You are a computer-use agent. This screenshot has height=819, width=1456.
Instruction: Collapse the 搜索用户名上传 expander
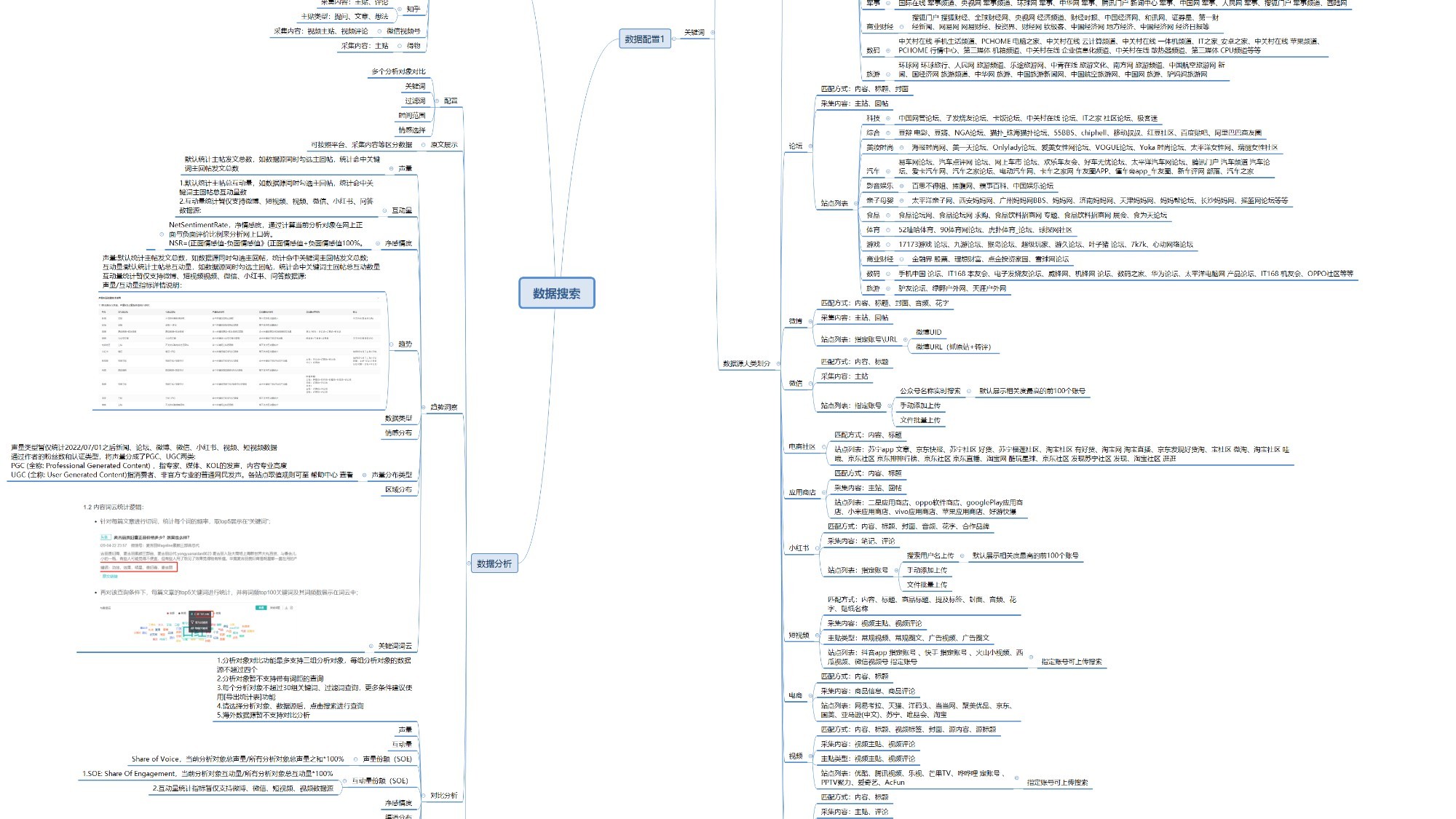962,555
